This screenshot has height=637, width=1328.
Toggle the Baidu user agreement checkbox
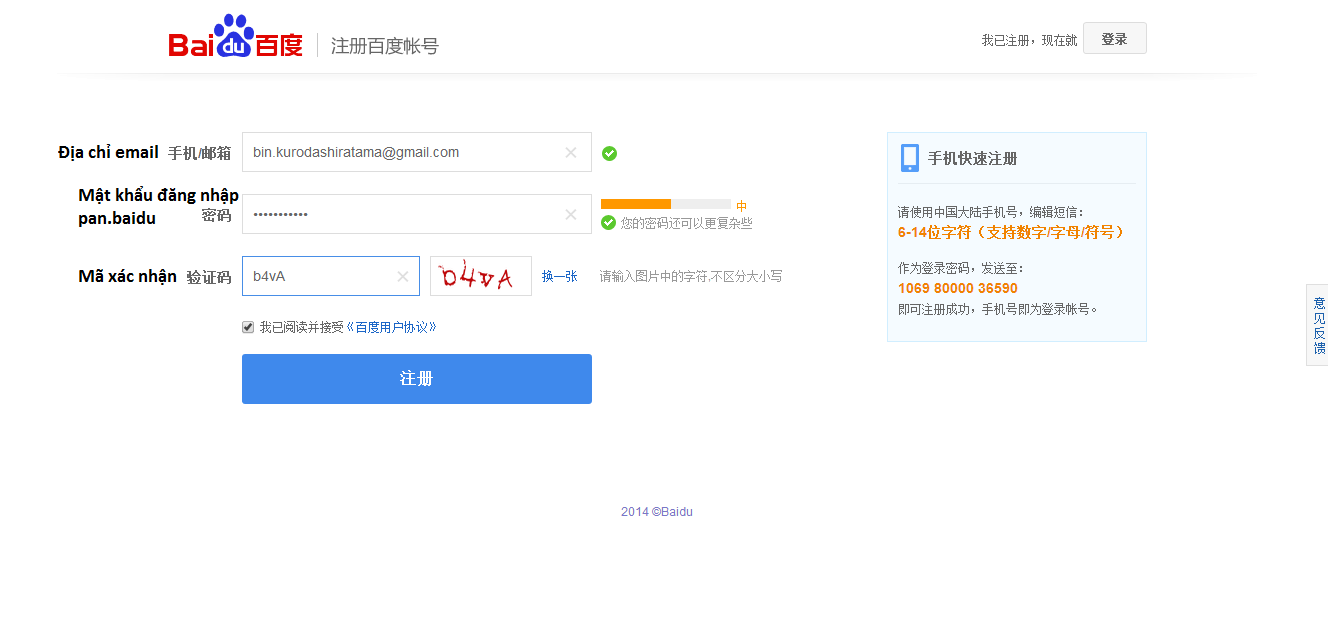(248, 327)
